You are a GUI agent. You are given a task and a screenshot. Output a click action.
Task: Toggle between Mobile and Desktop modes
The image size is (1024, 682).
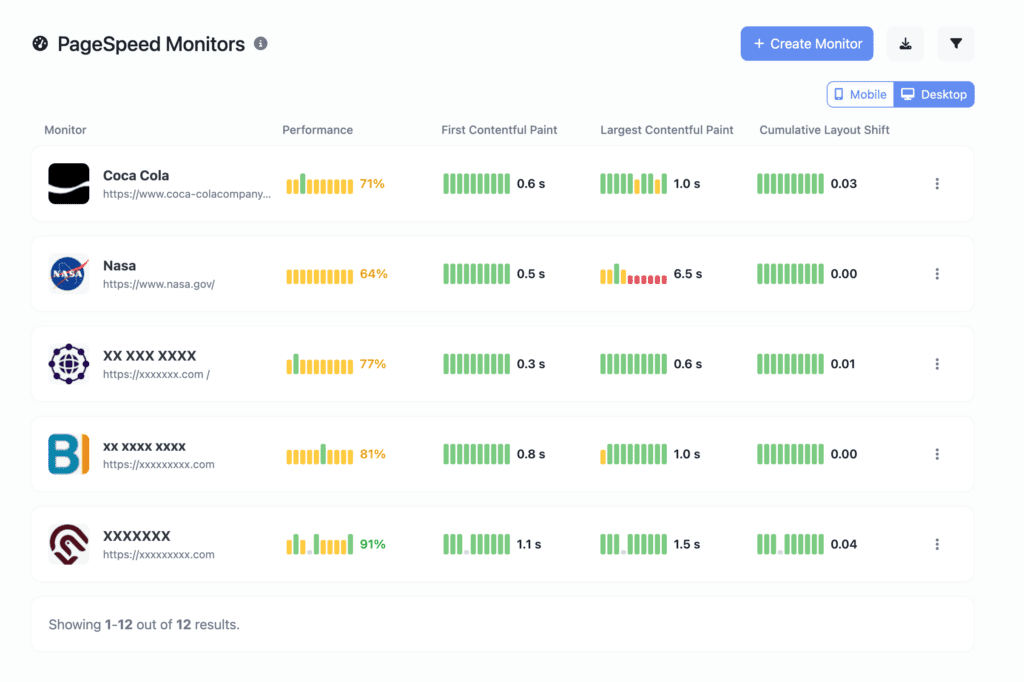click(900, 93)
